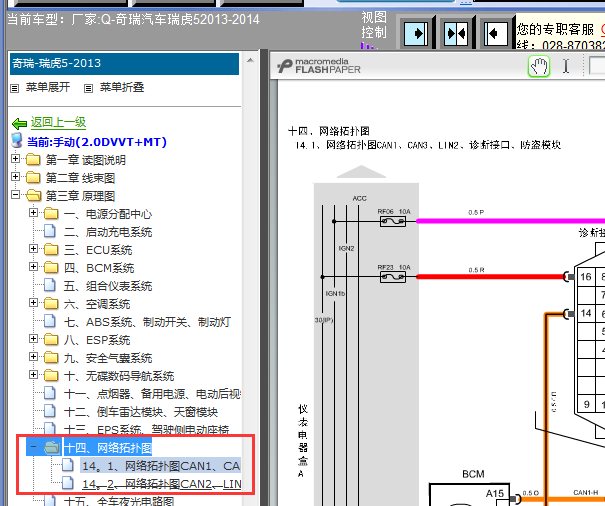
Task: Collapse the 十四、网络拓扑图 node
Action: 34,447
